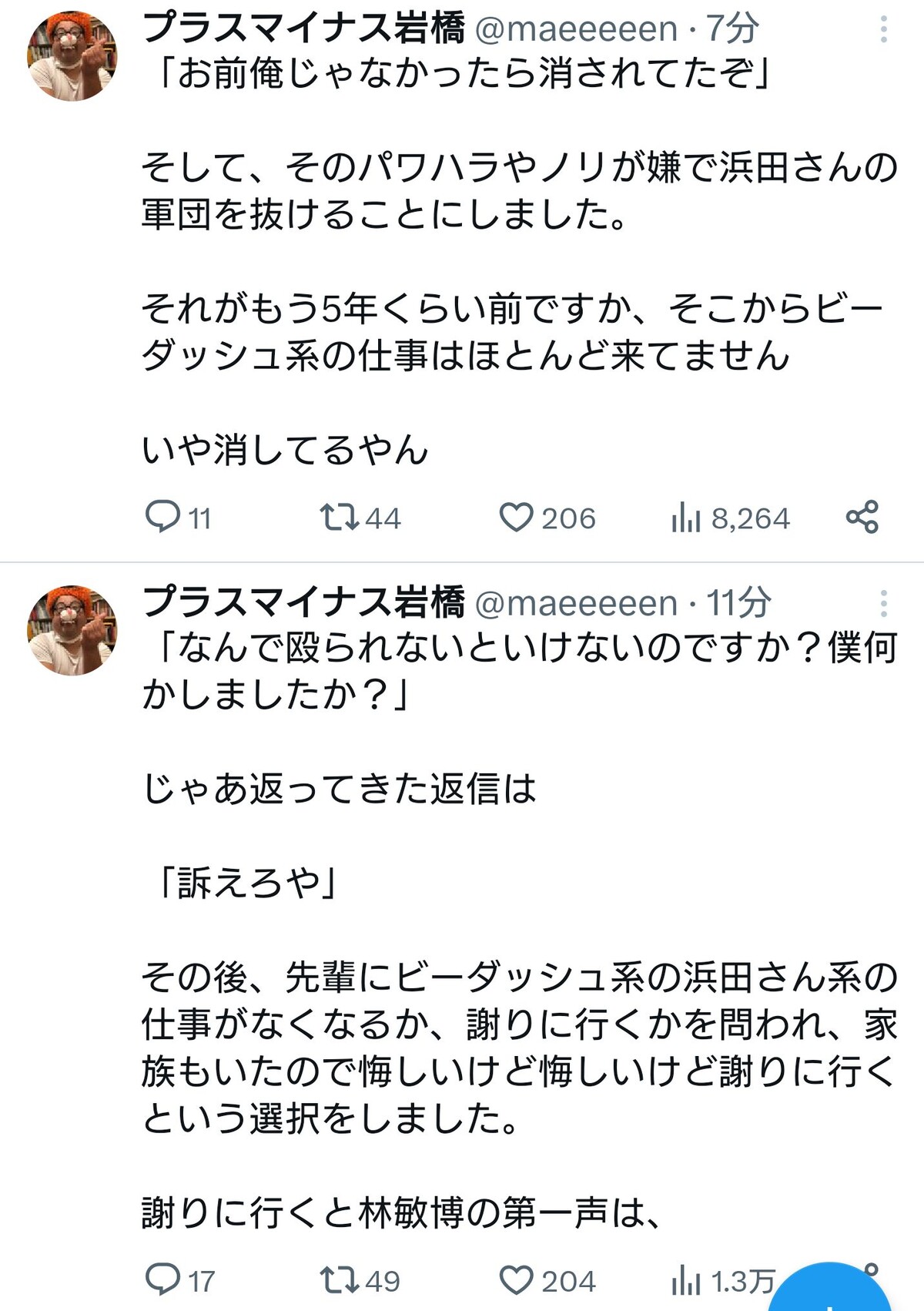The image size is (924, 1311).
Task: Retweet the second tweet with 49 retweets
Action: click(x=360, y=1280)
